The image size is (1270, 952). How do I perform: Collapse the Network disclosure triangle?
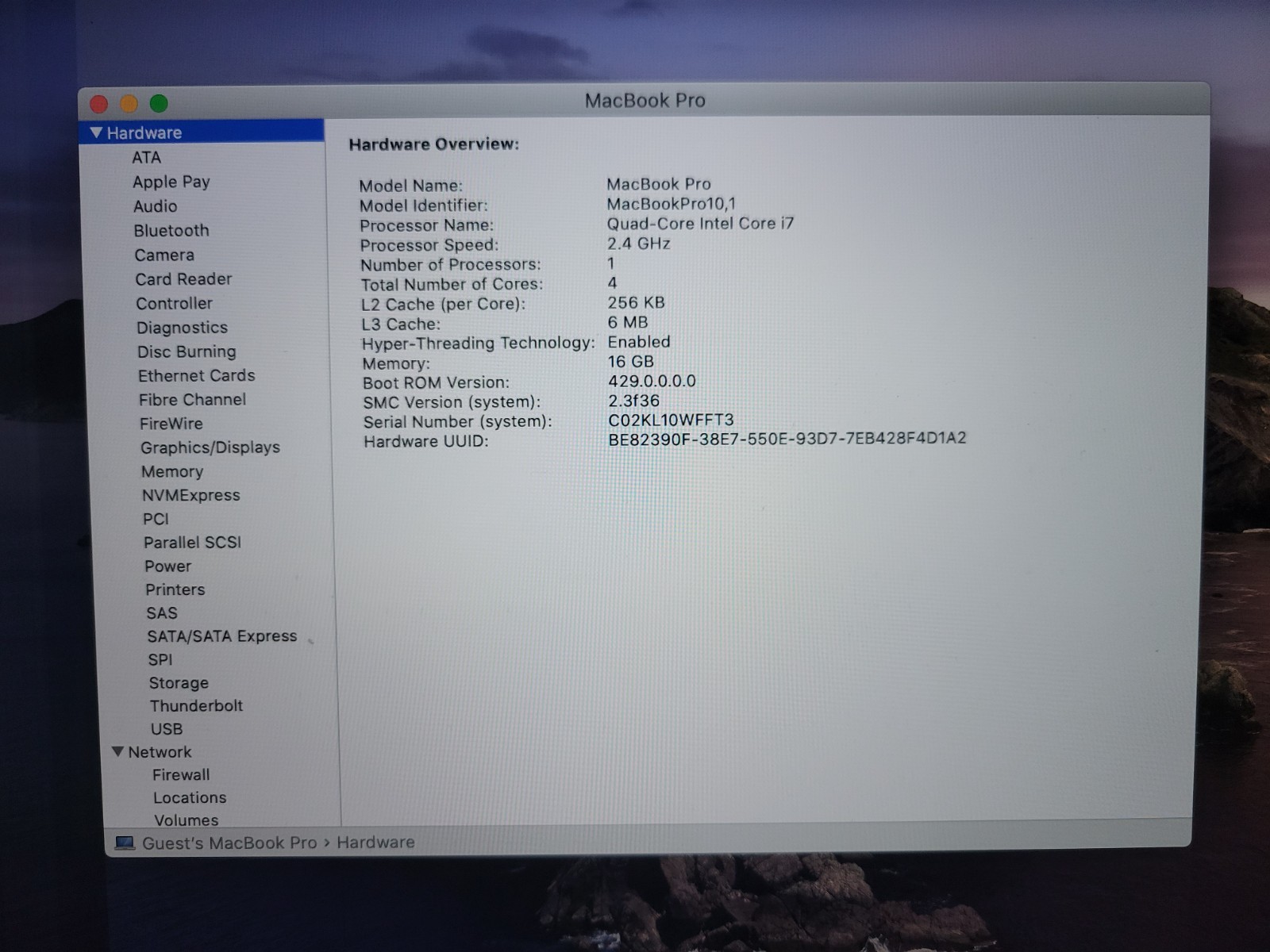(118, 751)
